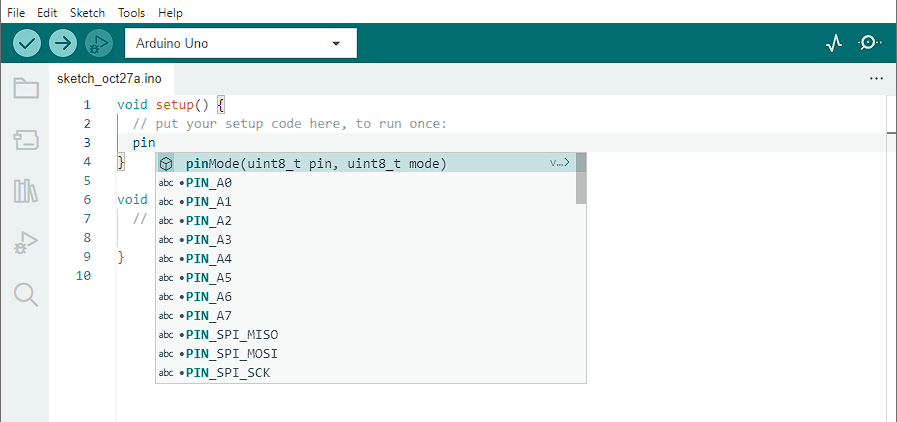The width and height of the screenshot is (897, 422).
Task: Select the pinMode autocomplete suggestion
Action: 366,164
